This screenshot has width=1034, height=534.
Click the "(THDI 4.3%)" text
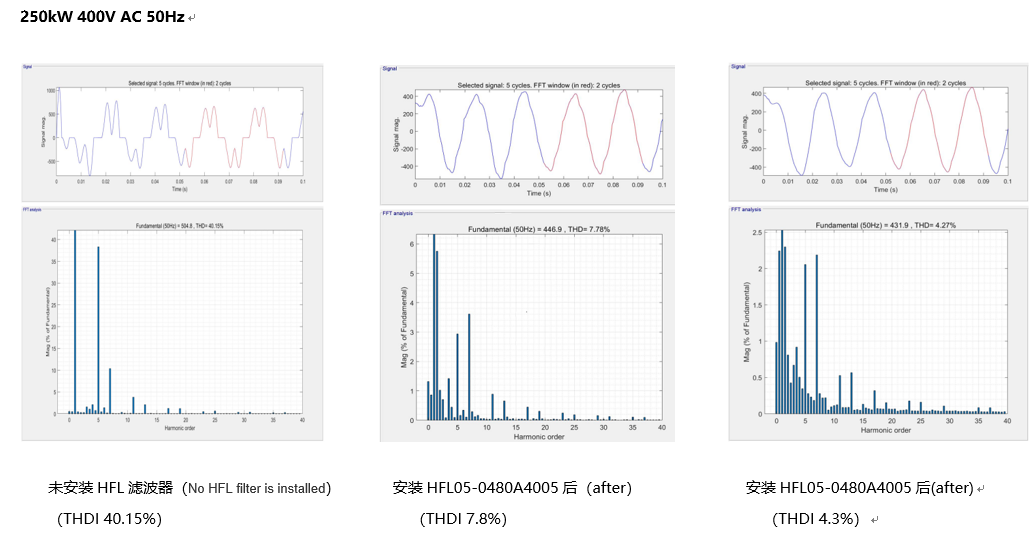(815, 519)
